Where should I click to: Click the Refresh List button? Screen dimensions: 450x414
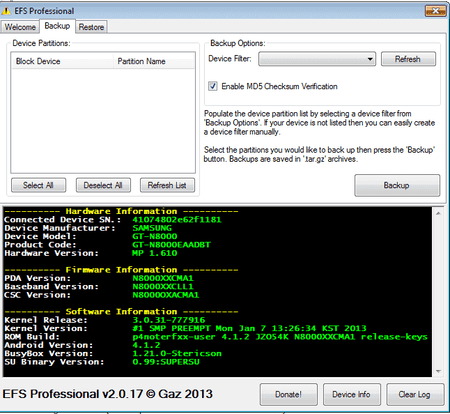[167, 185]
